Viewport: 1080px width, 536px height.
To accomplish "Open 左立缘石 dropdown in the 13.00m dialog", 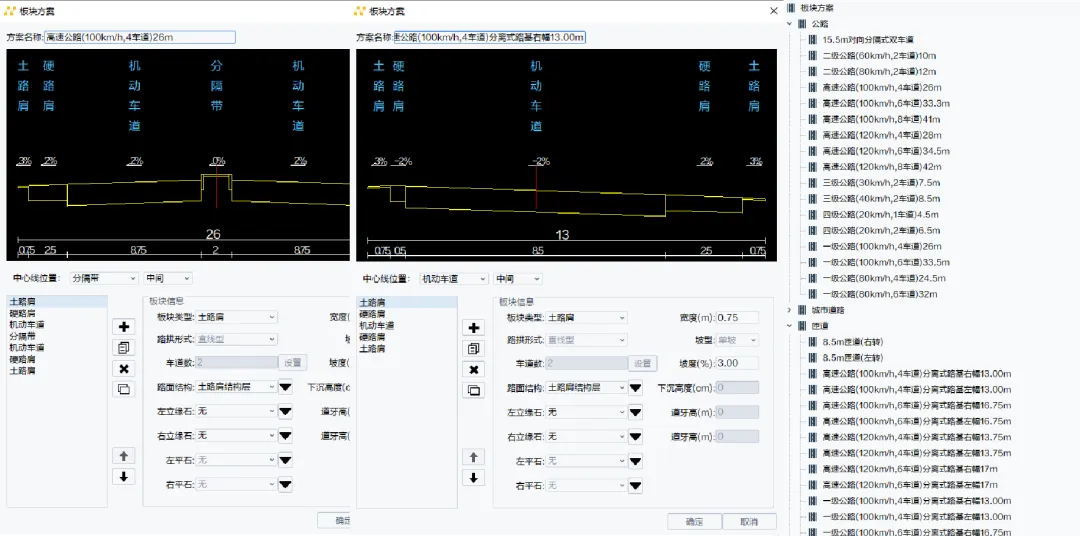I will click(586, 413).
